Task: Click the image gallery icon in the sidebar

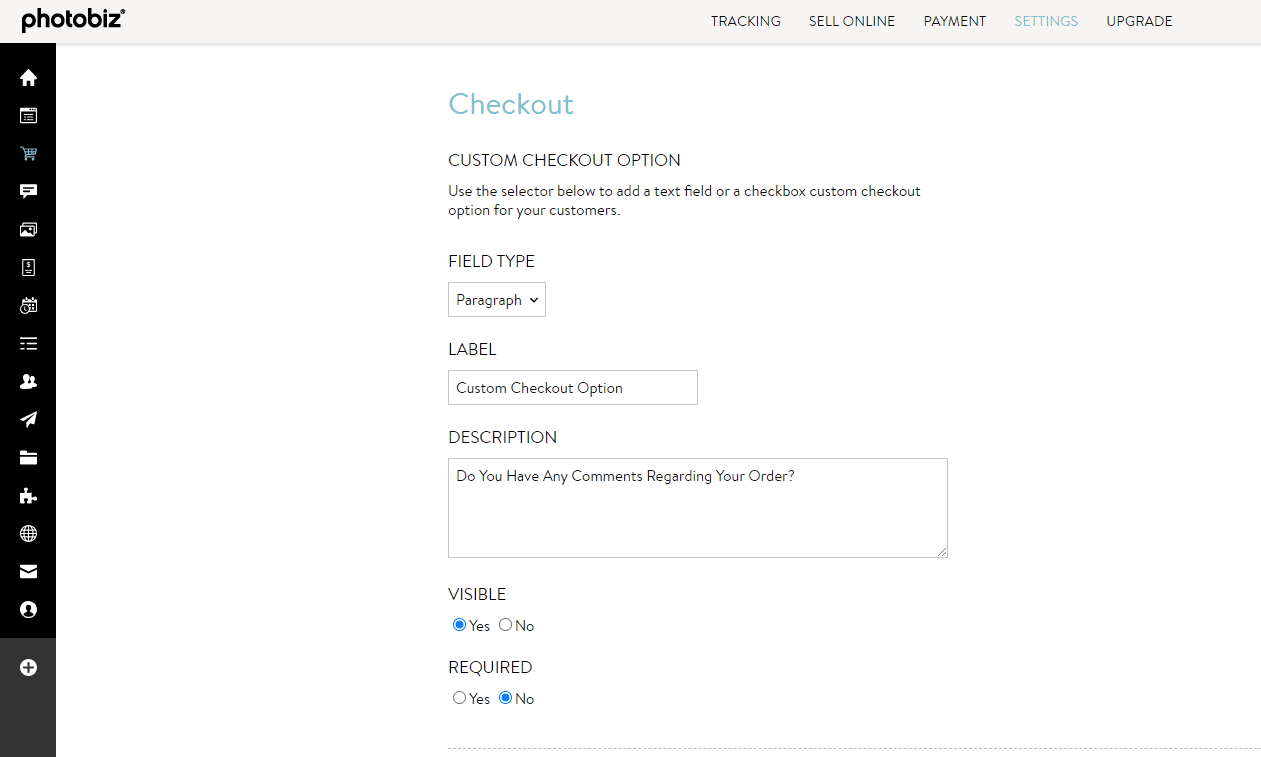Action: (x=28, y=229)
